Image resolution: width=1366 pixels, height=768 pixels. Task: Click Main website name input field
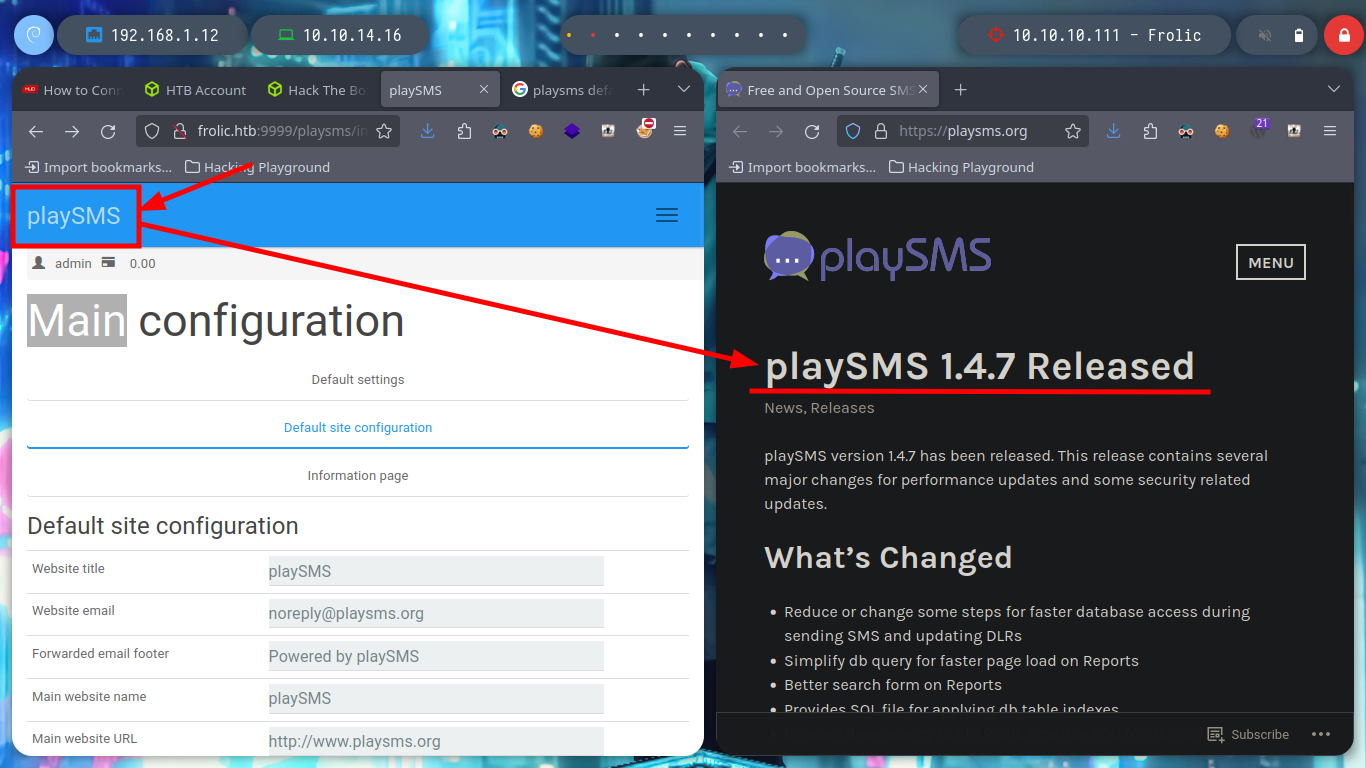point(436,698)
